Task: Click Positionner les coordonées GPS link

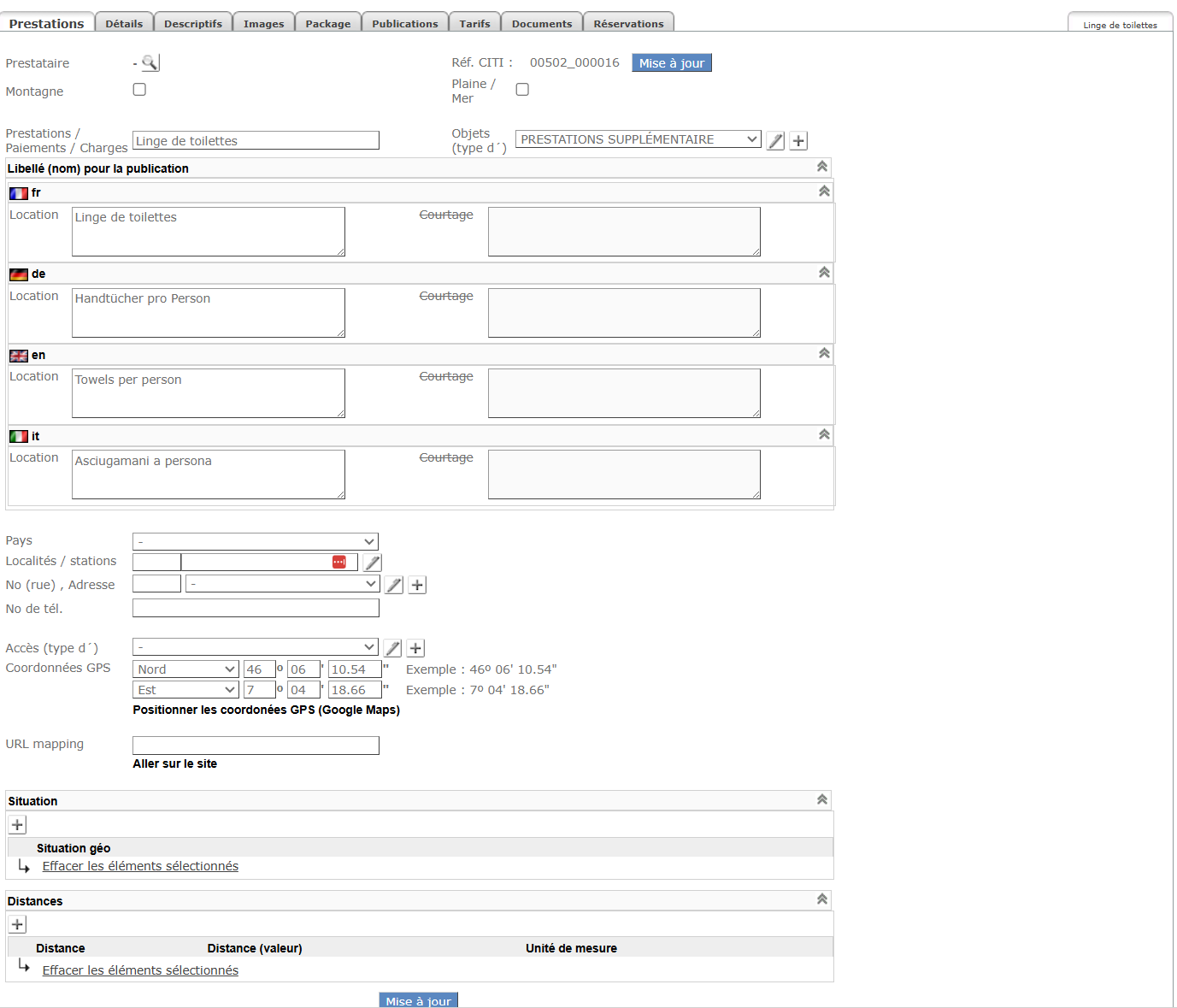Action: pyautogui.click(x=266, y=710)
